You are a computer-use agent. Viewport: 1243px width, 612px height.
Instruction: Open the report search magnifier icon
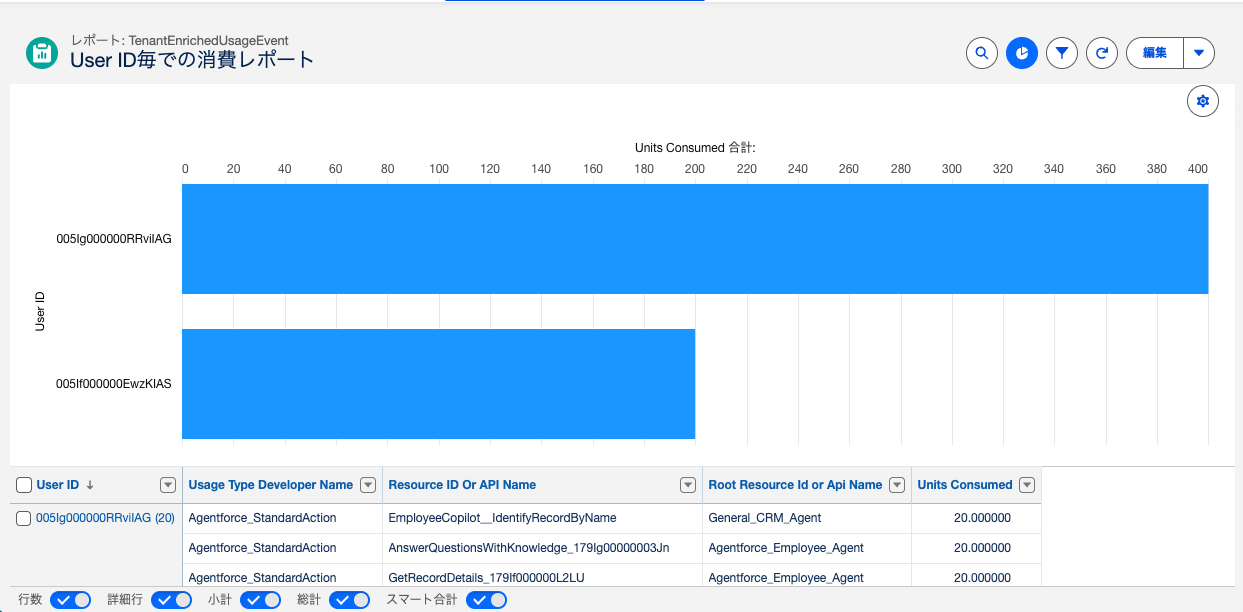(x=982, y=53)
